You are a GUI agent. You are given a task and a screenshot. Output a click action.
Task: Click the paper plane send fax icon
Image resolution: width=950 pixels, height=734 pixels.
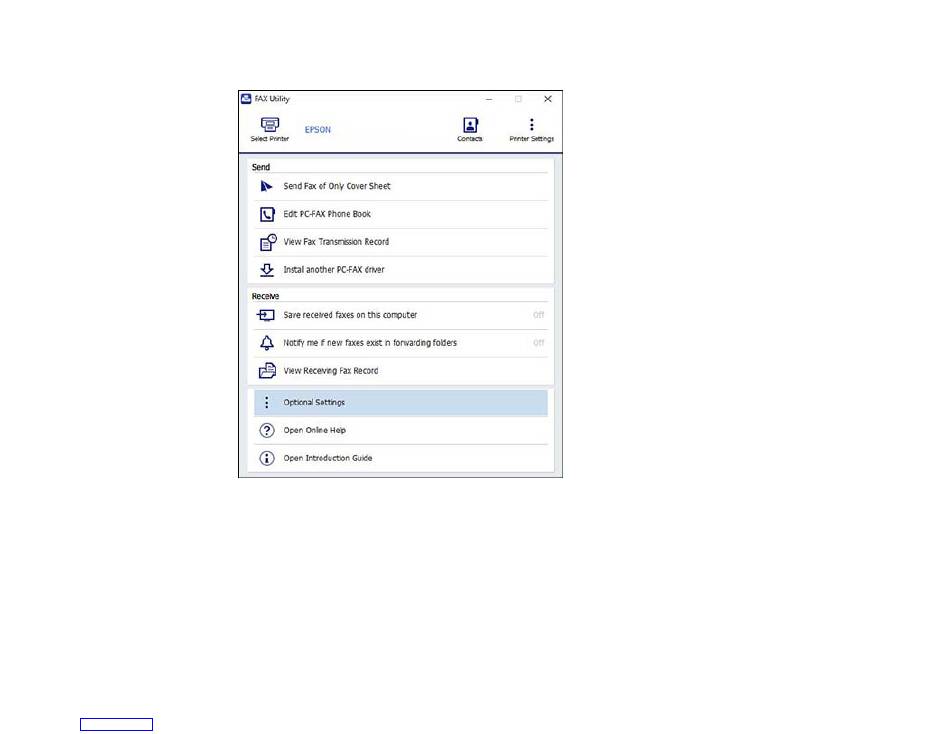(266, 186)
